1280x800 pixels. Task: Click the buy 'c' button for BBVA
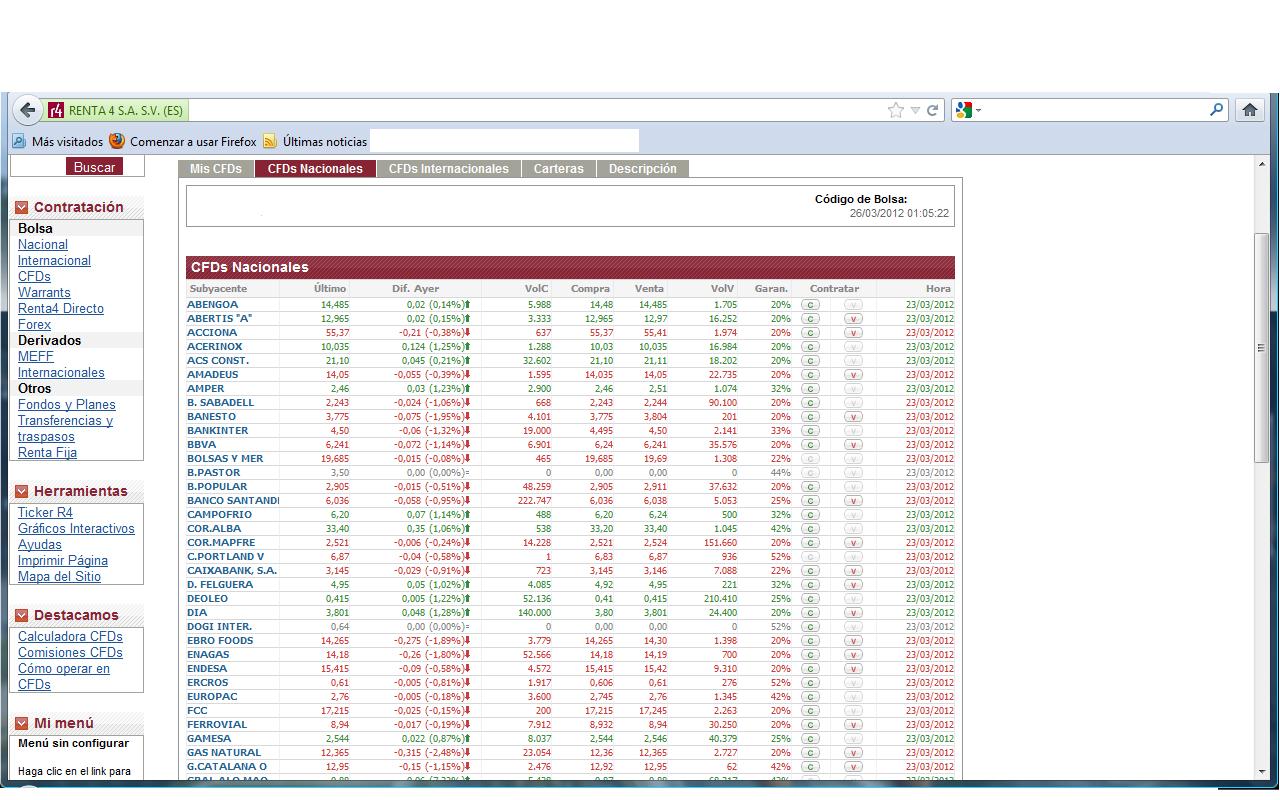[810, 445]
